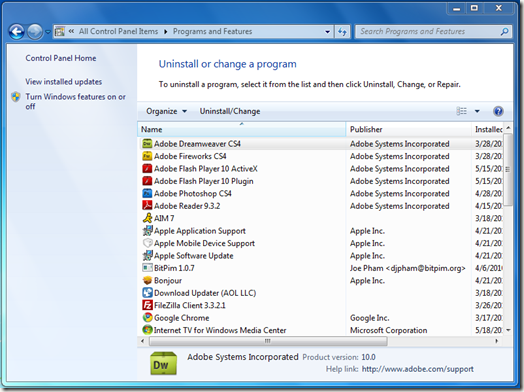Screen dimensions: 524x392
Task: Select Apple Mobile Device Support name text
Action: 204,243
